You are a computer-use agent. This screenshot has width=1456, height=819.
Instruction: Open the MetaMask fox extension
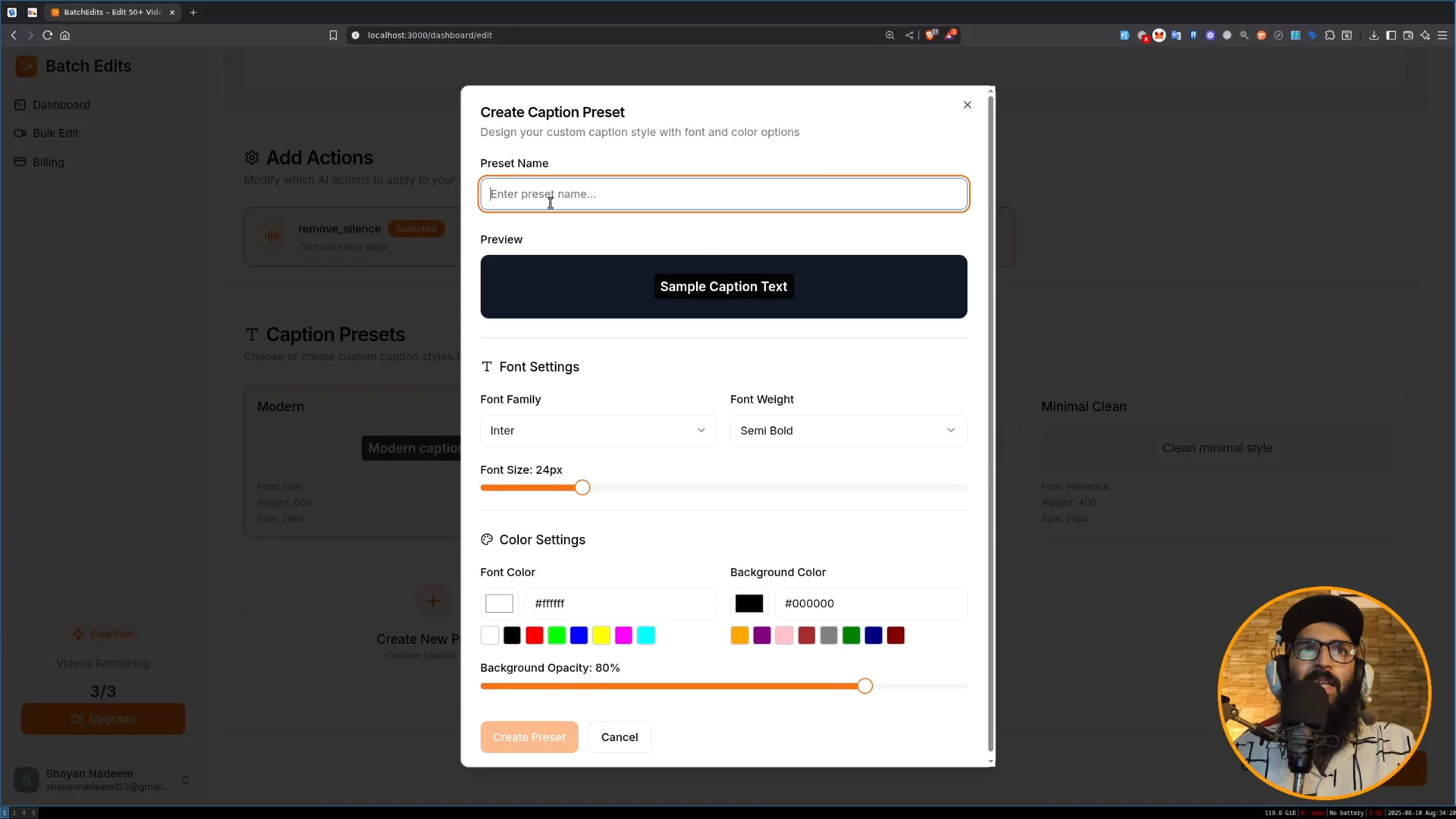[x=1159, y=35]
